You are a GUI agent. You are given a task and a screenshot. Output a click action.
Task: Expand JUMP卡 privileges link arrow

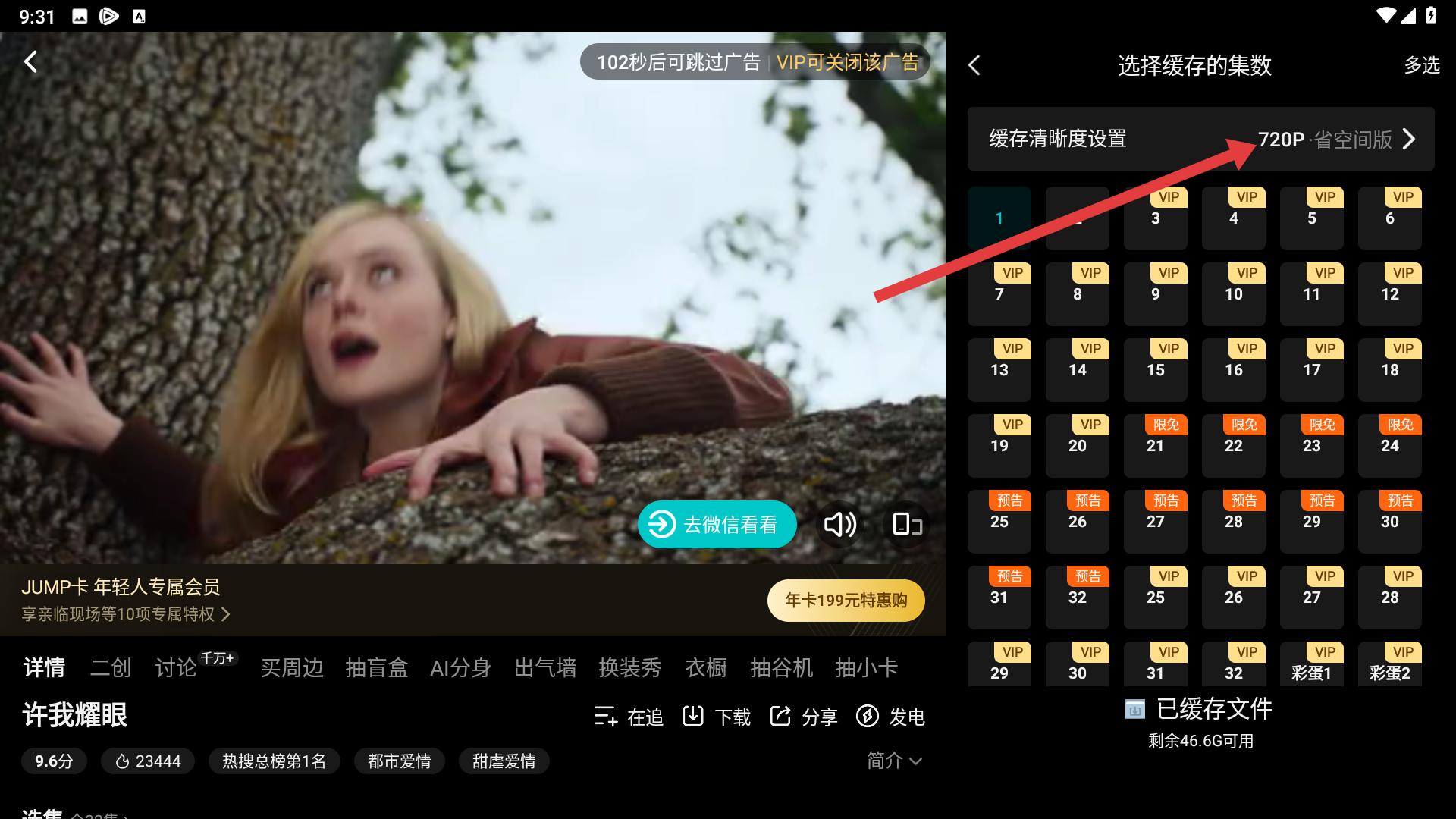225,614
